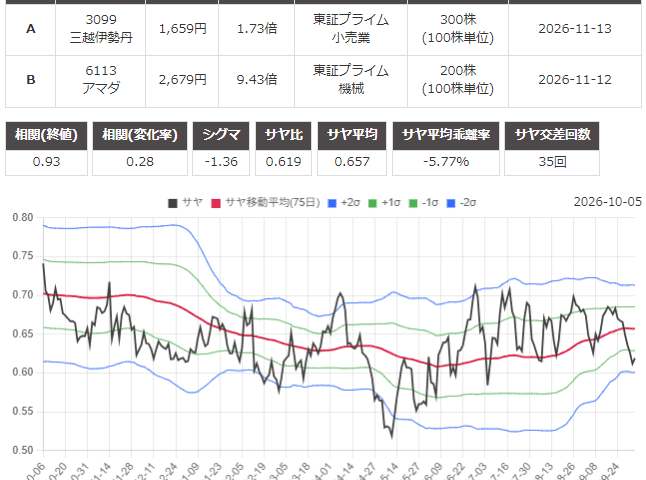The height and width of the screenshot is (480, 646).
Task: Click the 300株 (100株単位) cell
Action: [x=458, y=28]
